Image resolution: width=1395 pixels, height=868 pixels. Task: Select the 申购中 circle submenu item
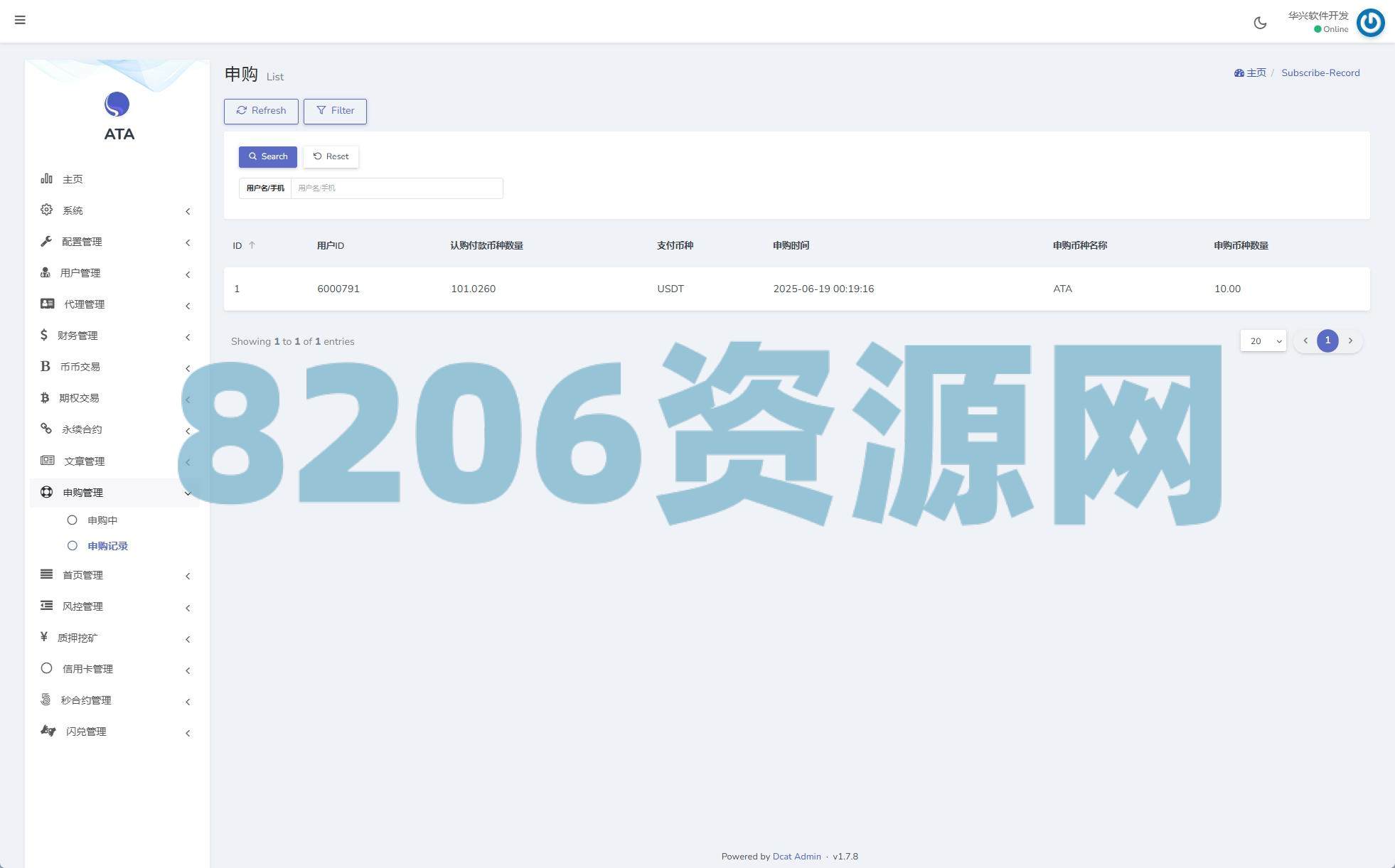pyautogui.click(x=102, y=520)
